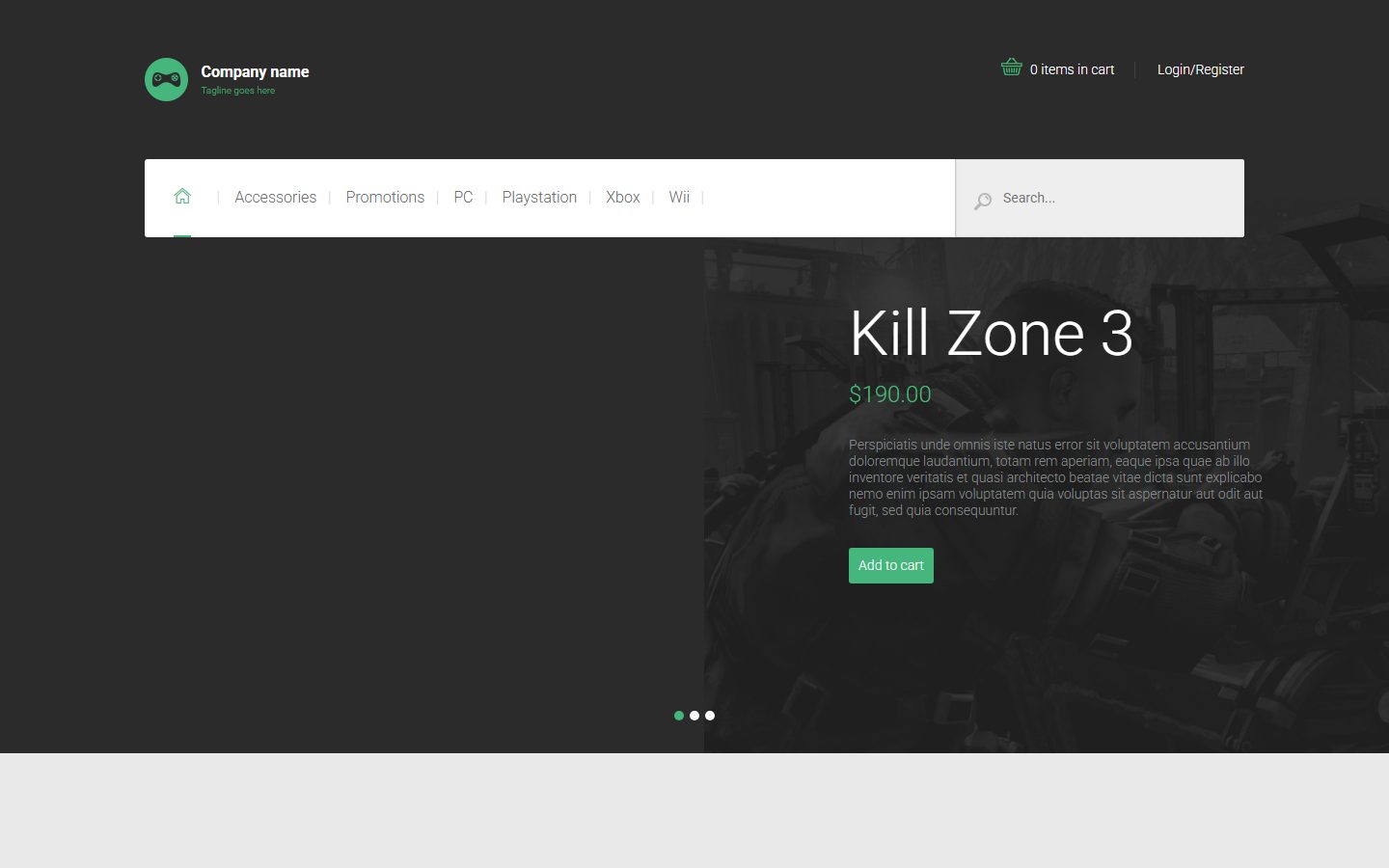Click the shopping basket cart icon
This screenshot has height=868, width=1389.
tap(1011, 68)
